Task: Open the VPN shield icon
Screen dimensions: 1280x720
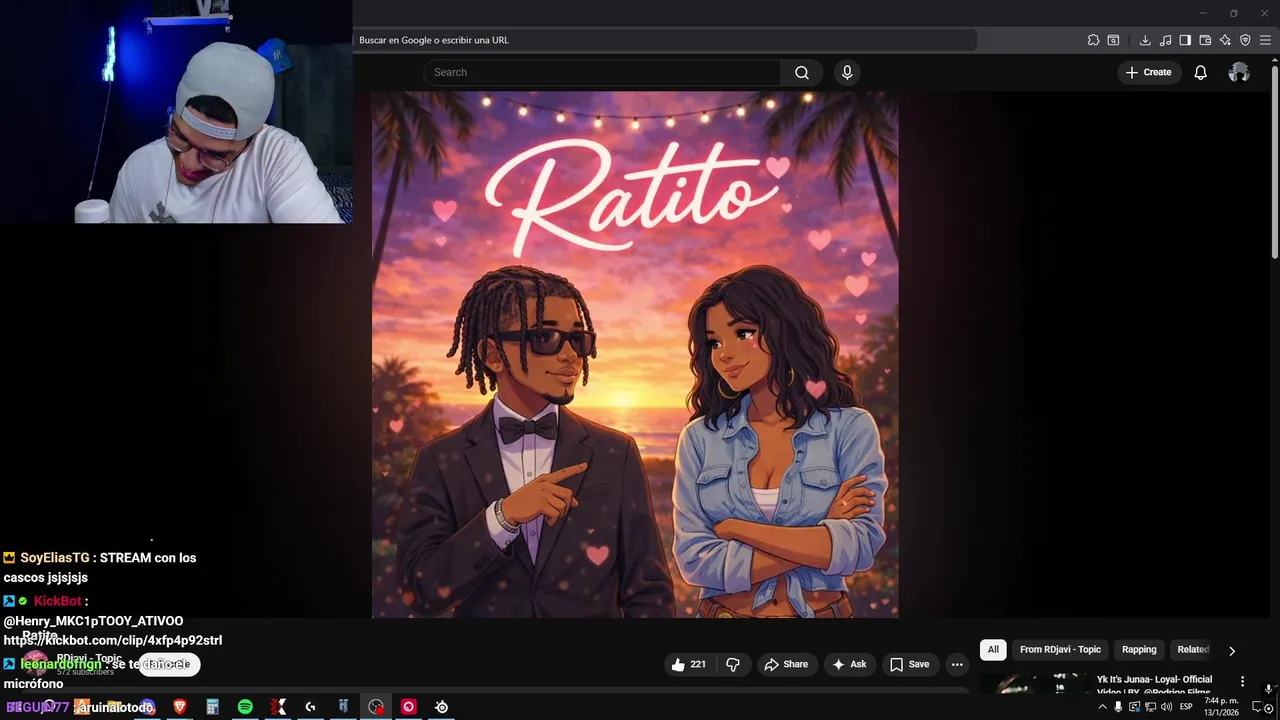Action: click(x=1245, y=40)
